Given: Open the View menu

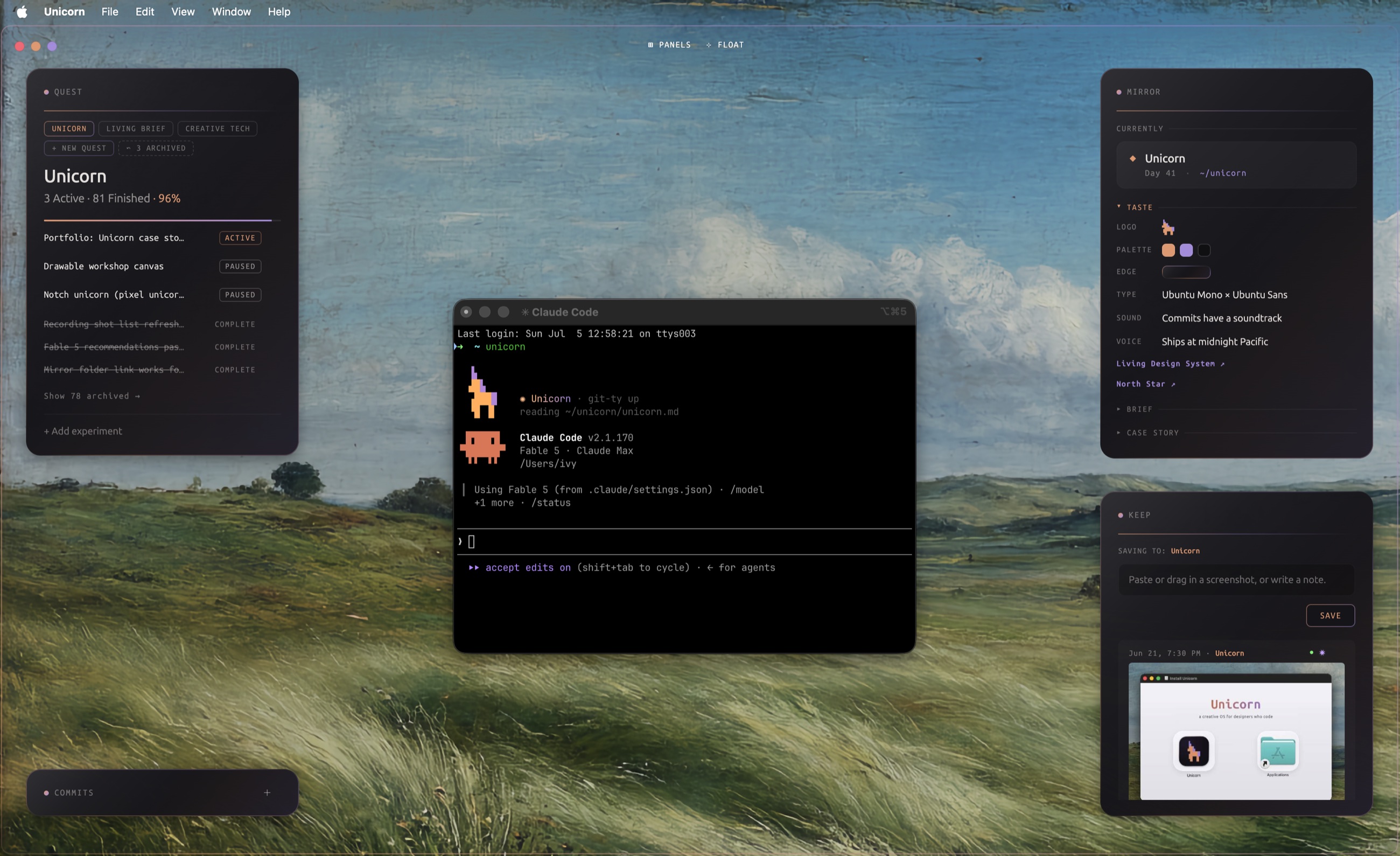Looking at the screenshot, I should click(183, 11).
